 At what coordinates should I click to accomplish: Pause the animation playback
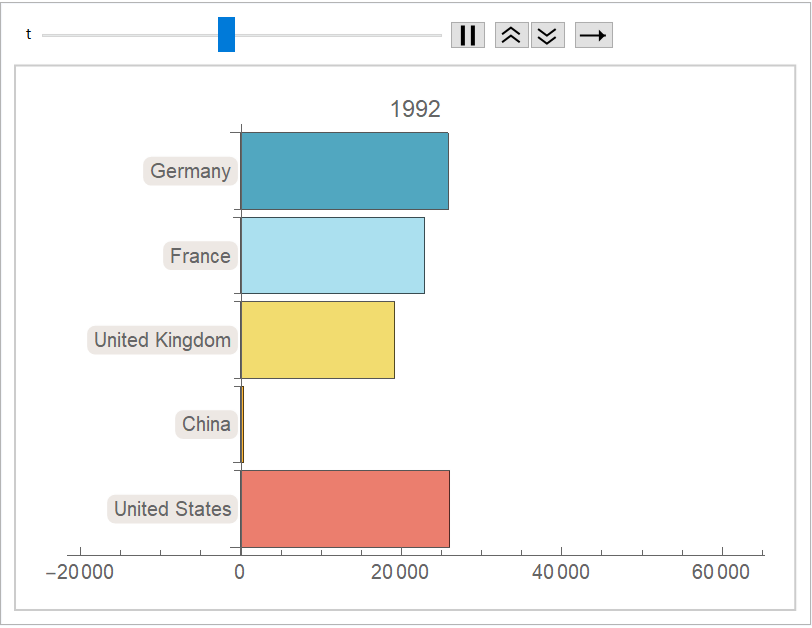tap(467, 35)
